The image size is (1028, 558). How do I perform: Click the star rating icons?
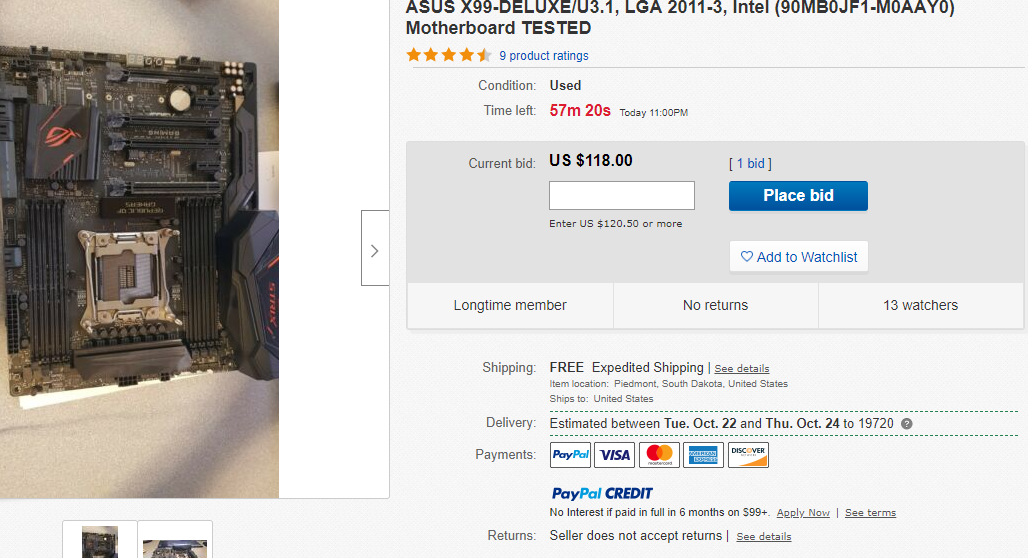(x=449, y=56)
